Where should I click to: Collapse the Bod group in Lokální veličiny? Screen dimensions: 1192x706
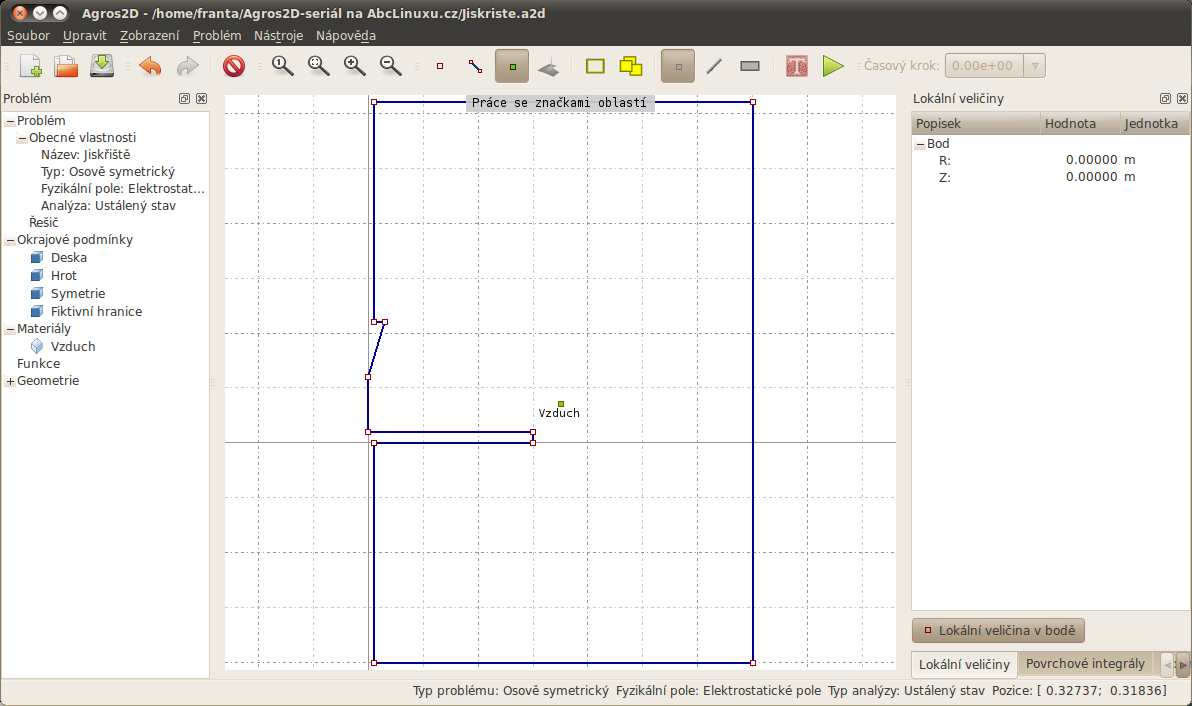coord(920,144)
